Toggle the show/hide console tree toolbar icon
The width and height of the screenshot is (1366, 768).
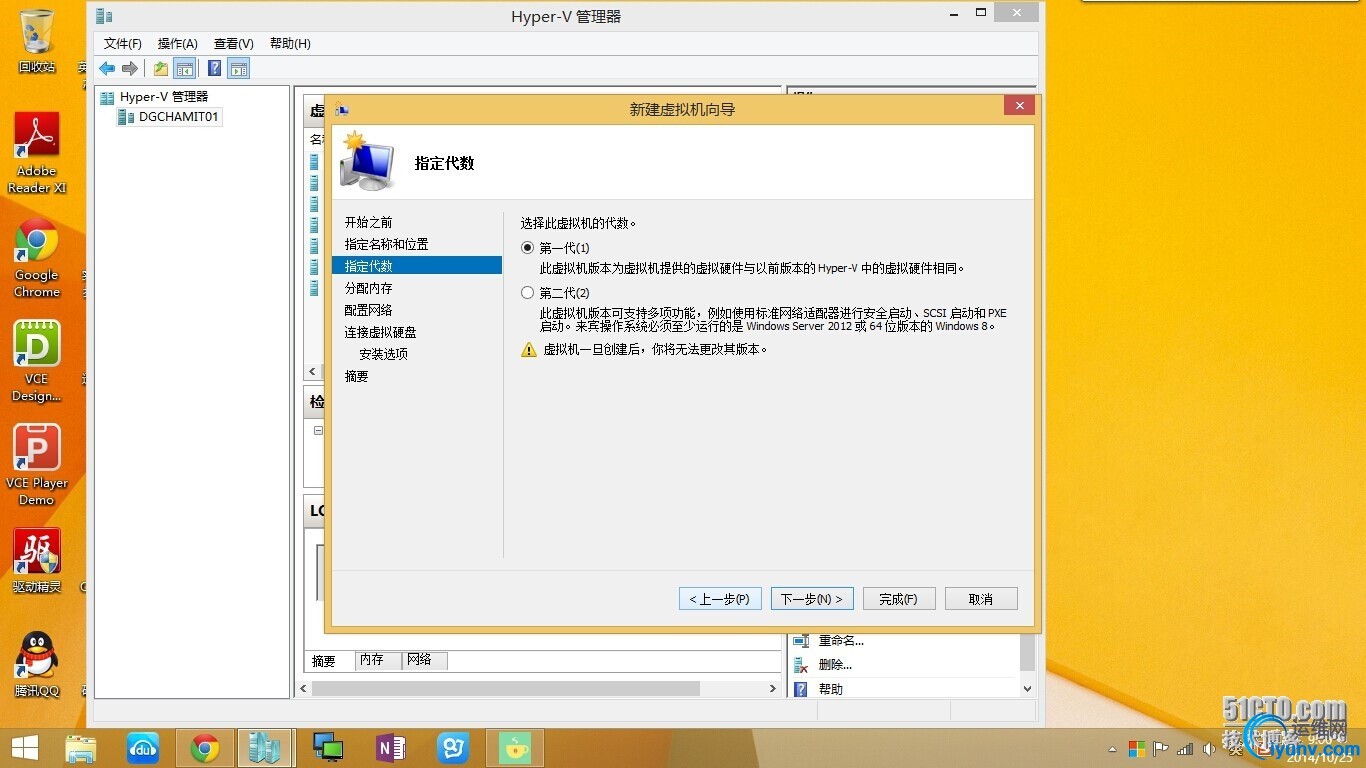[x=184, y=68]
